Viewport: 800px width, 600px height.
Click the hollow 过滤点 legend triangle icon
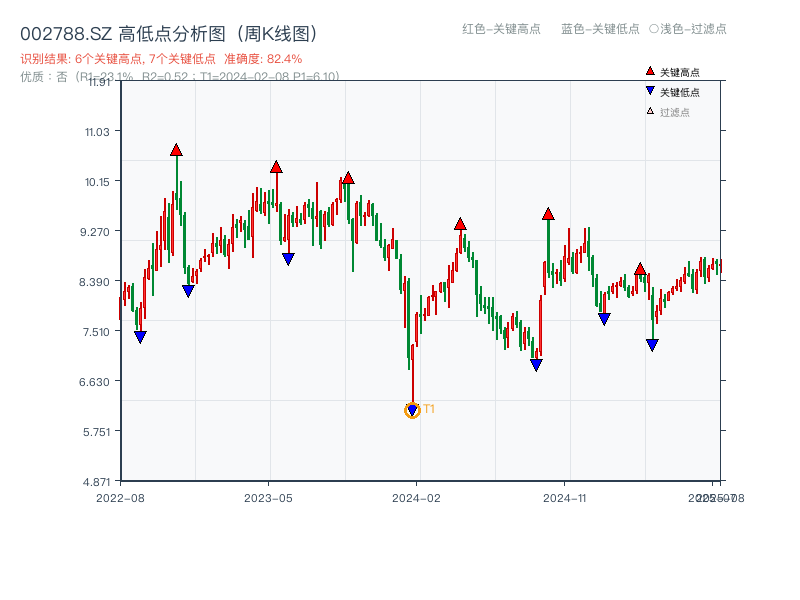tap(650, 111)
